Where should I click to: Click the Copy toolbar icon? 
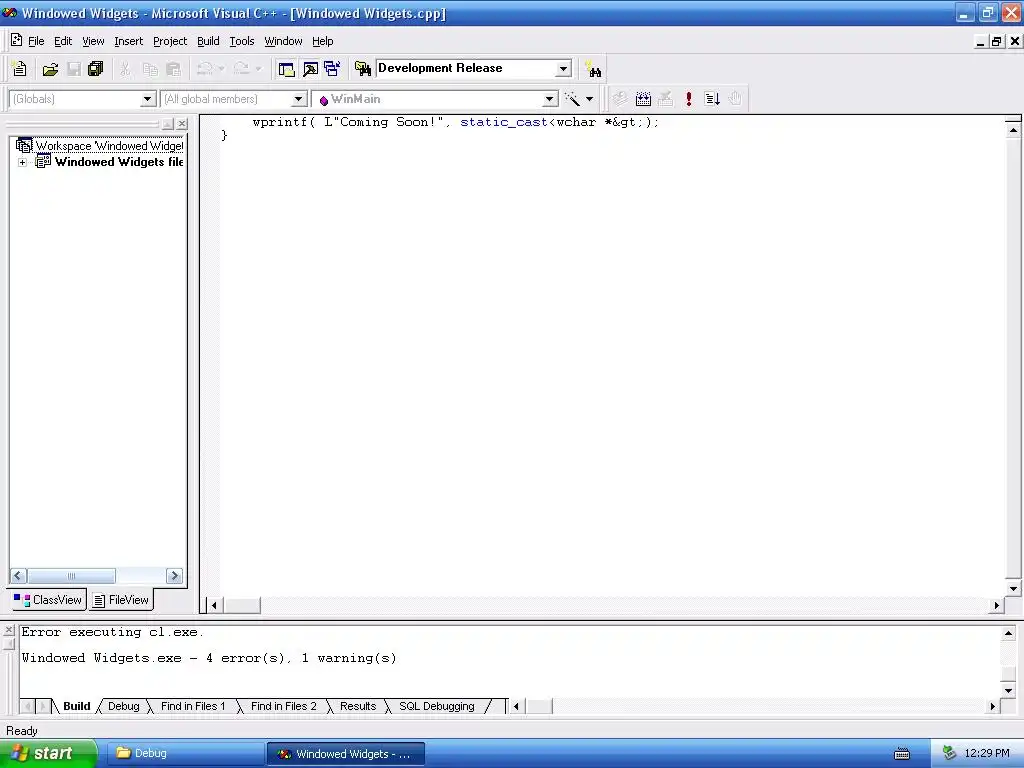click(150, 69)
